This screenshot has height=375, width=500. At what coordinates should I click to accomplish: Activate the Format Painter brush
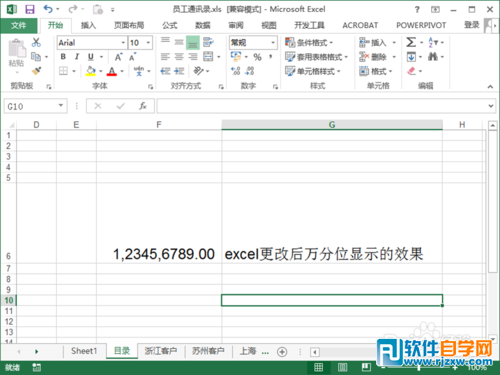point(36,71)
